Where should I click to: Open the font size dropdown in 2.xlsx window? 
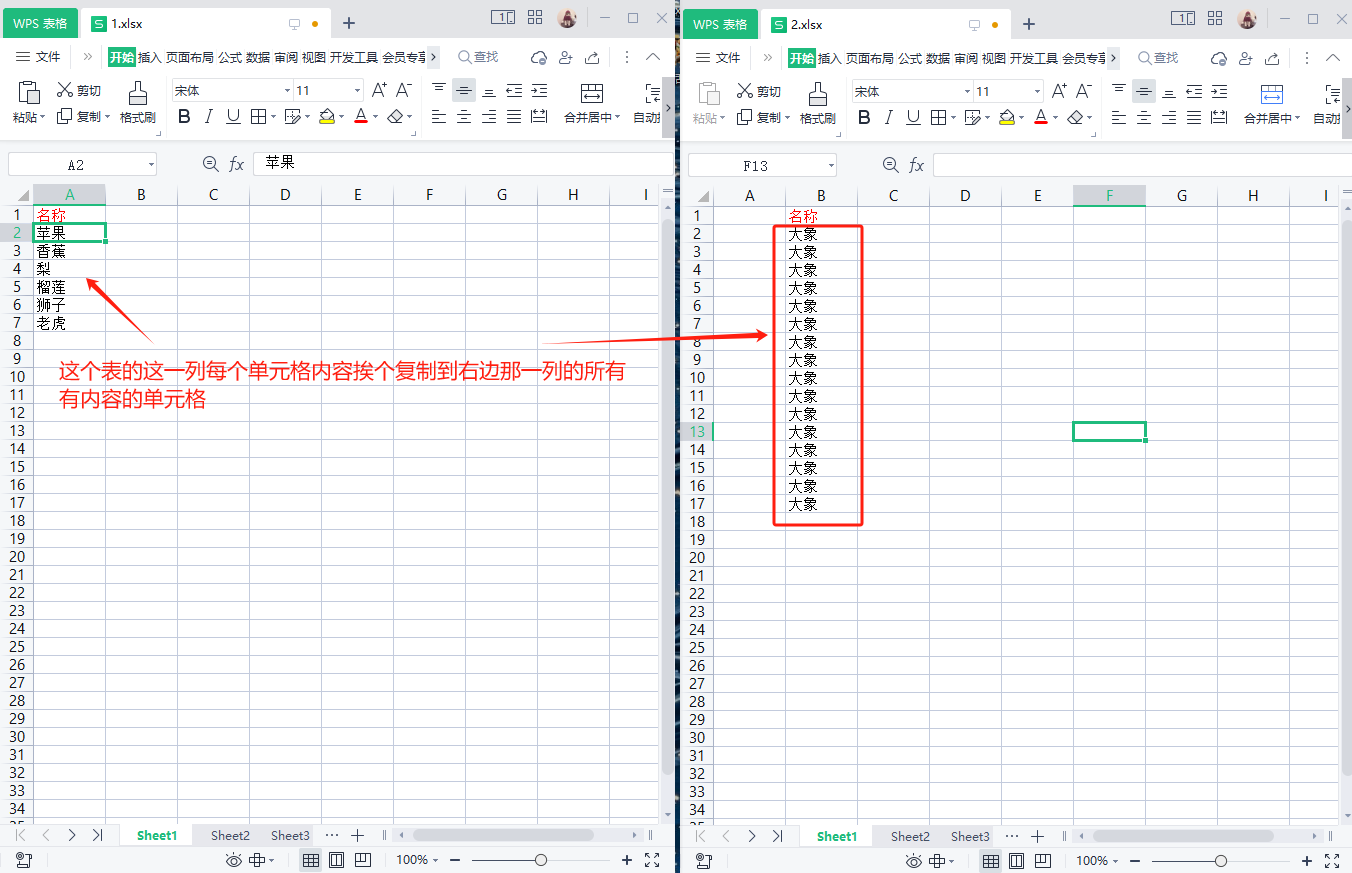tap(1037, 91)
